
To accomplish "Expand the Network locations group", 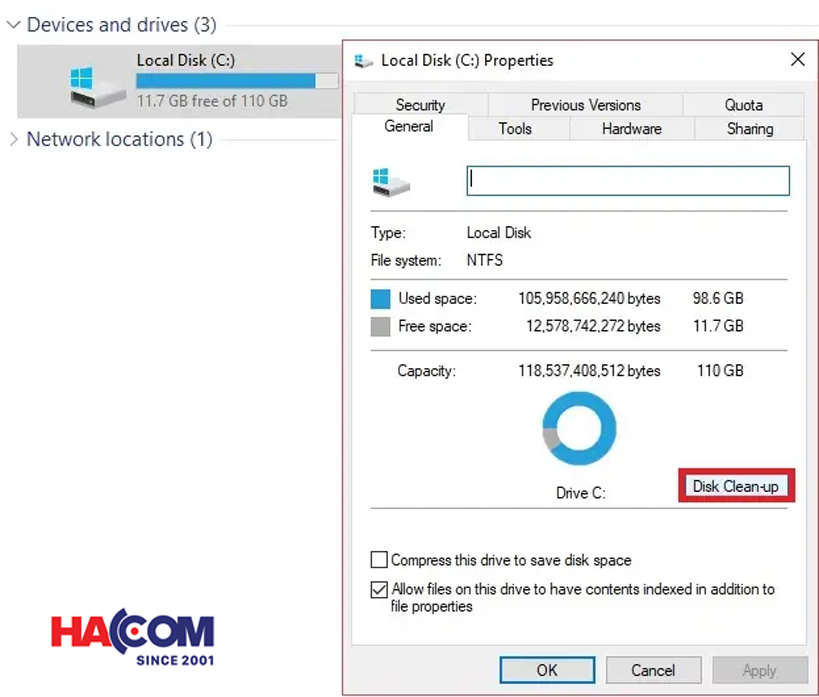I will [x=13, y=139].
